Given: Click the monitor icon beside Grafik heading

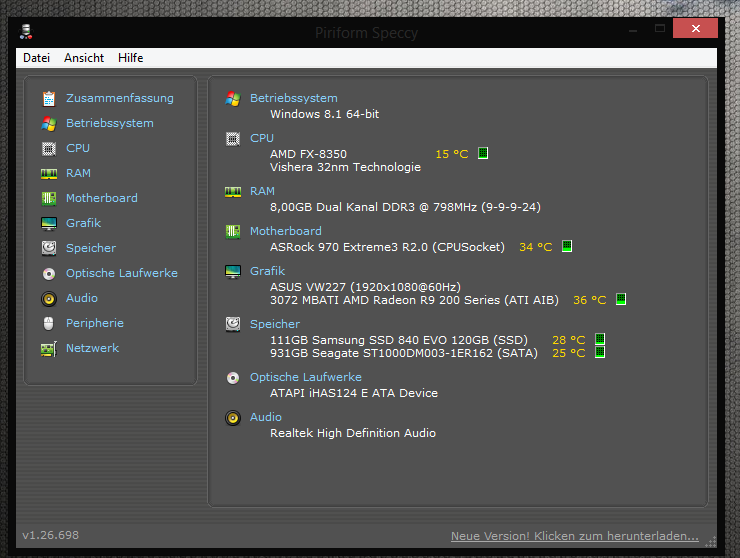Looking at the screenshot, I should tap(233, 271).
